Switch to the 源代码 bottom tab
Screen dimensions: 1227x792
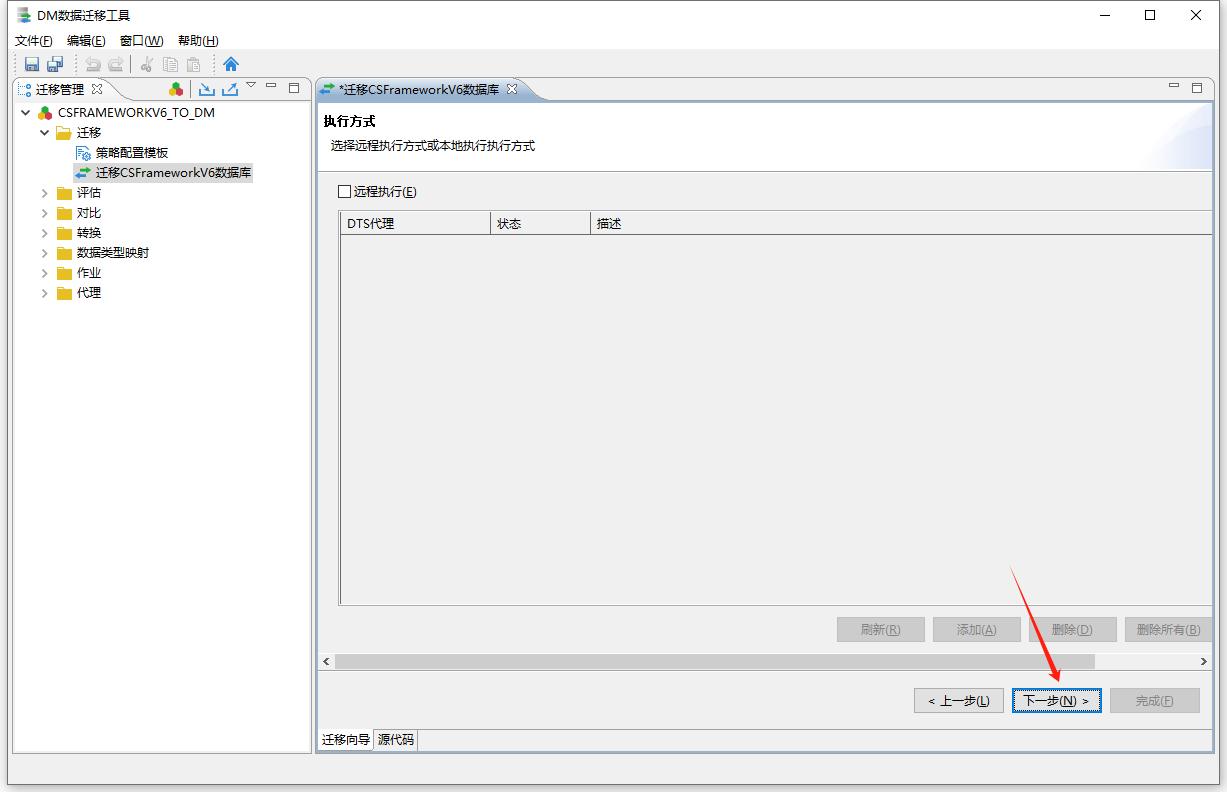tap(395, 740)
